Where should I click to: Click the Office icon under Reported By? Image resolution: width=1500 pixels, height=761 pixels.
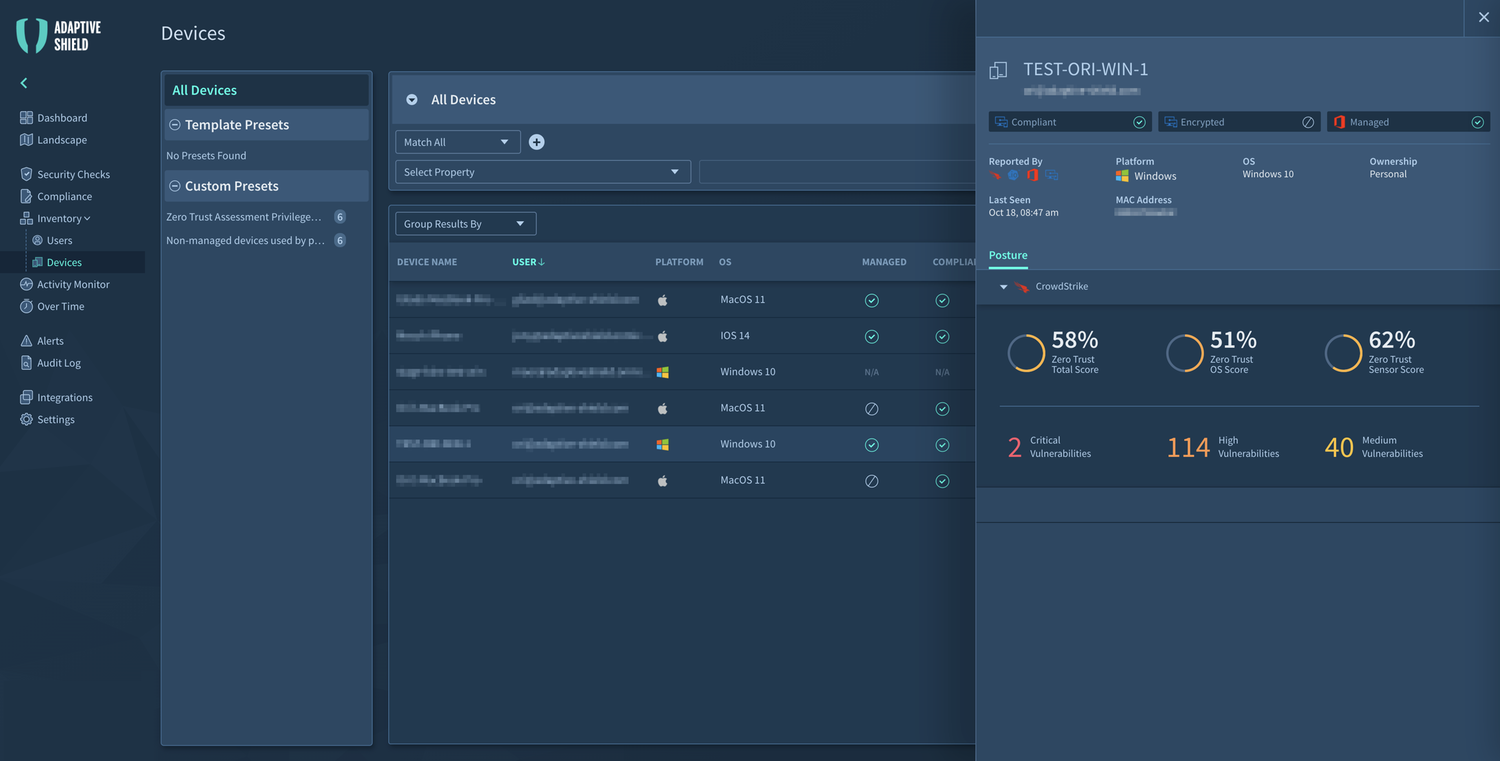coord(1032,175)
